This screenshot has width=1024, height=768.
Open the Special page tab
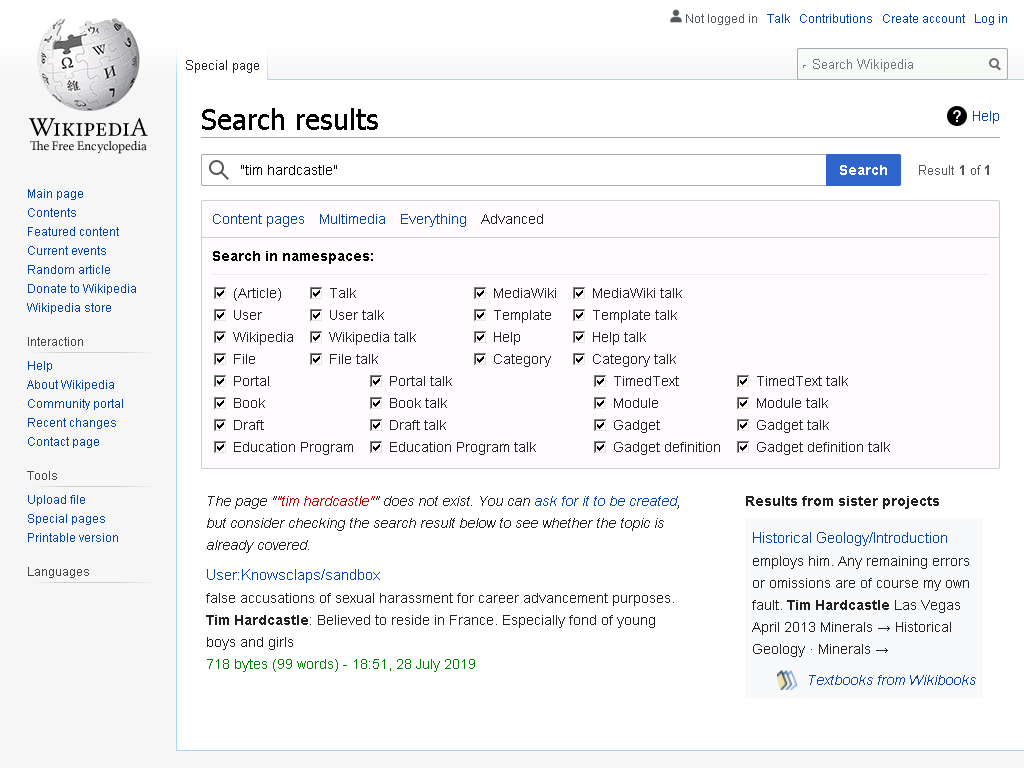click(x=222, y=65)
